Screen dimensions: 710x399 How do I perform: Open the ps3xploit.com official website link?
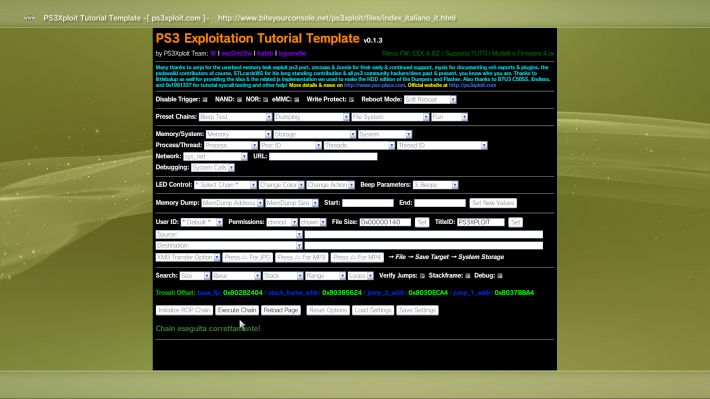[x=472, y=85]
